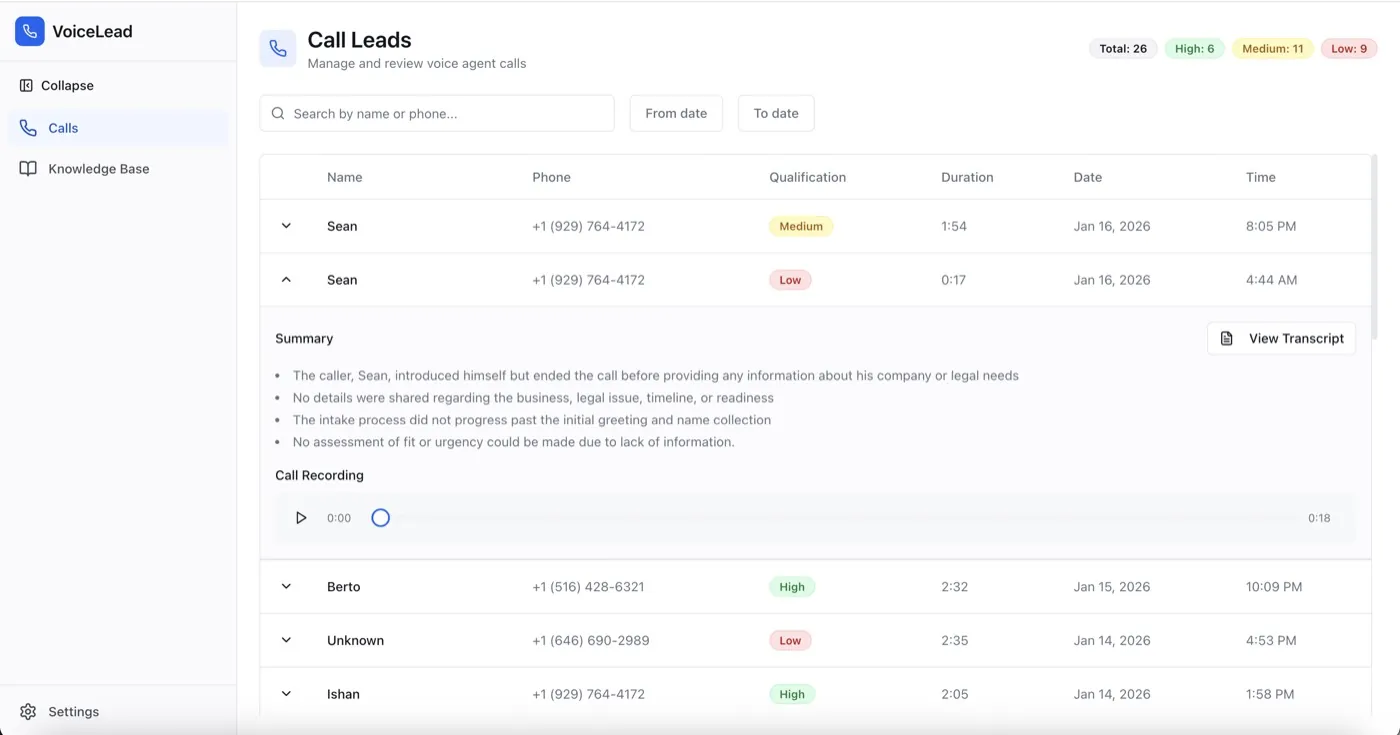
Task: Open Settings in the sidebar
Action: click(118, 712)
